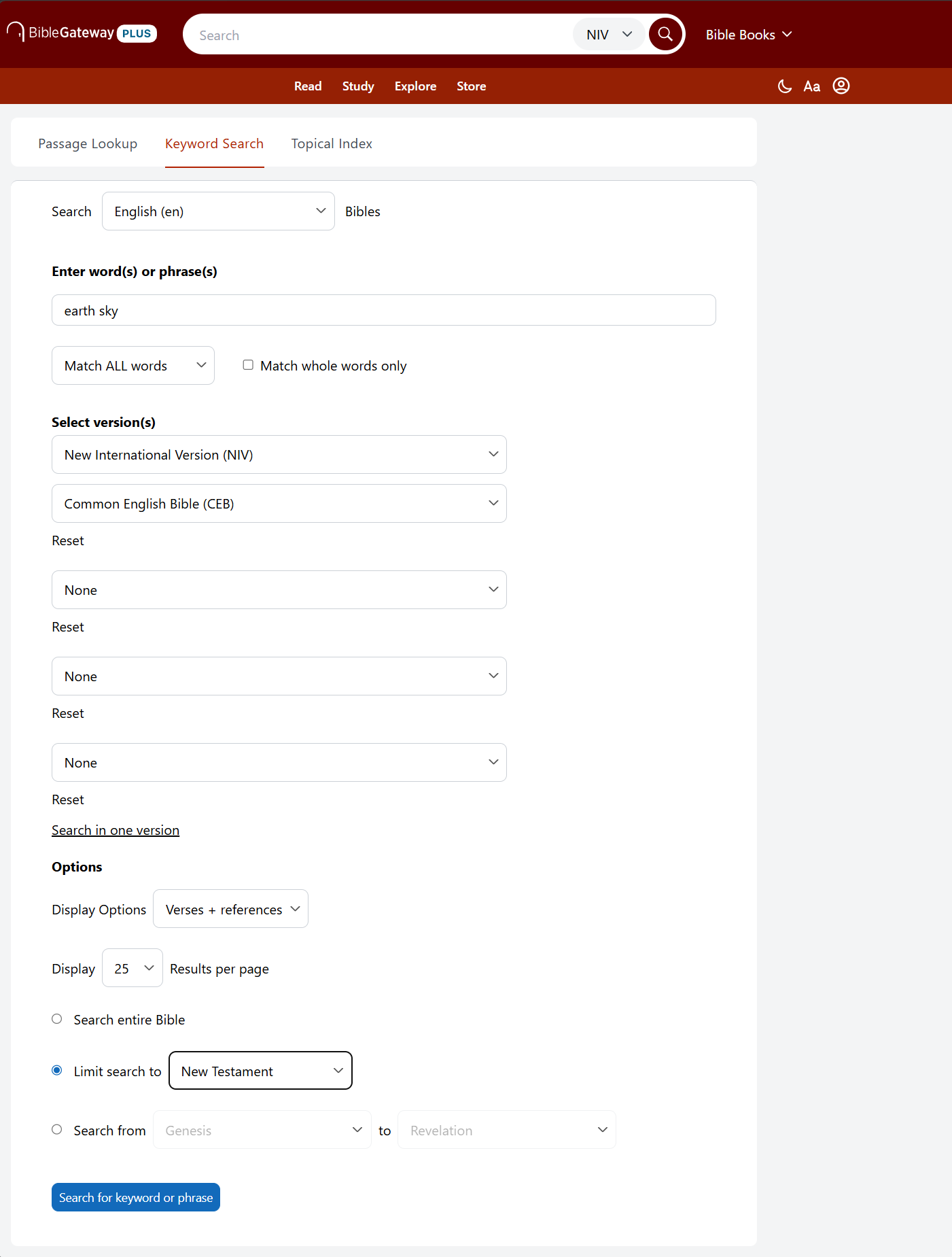Click Search for keyword or phrase button

pos(136,1198)
